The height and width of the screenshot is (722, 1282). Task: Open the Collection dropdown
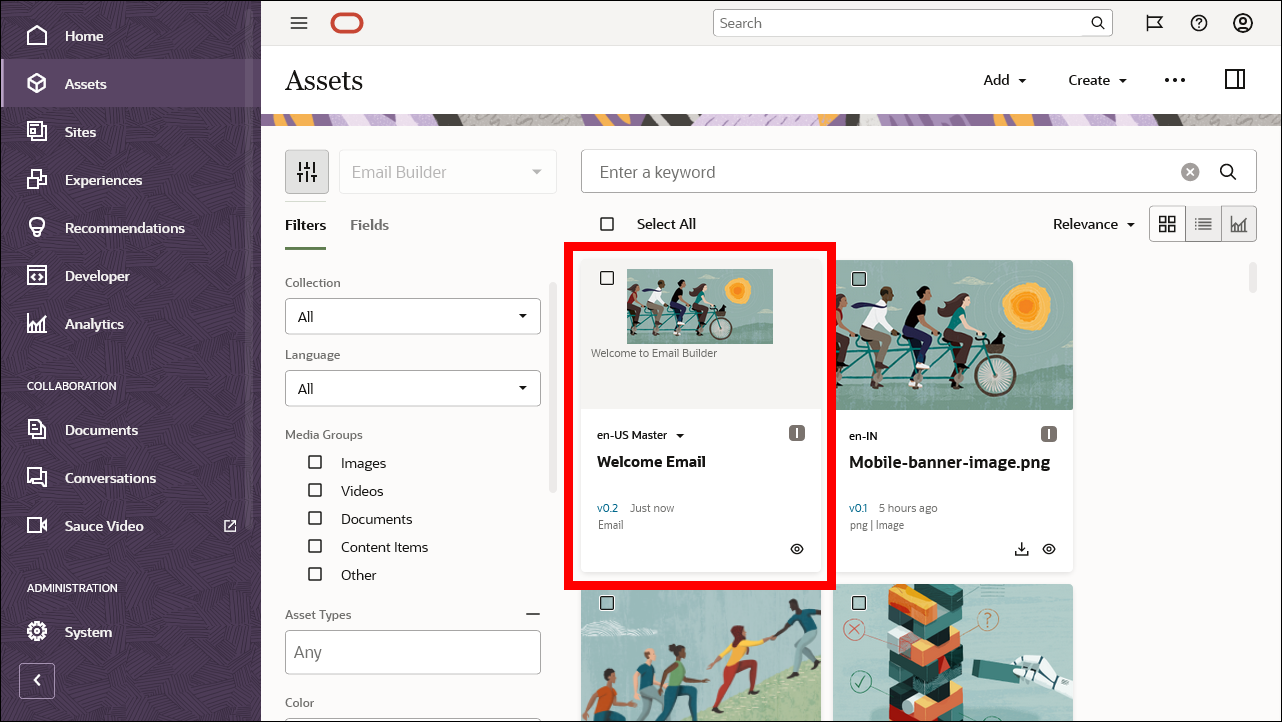coord(412,316)
